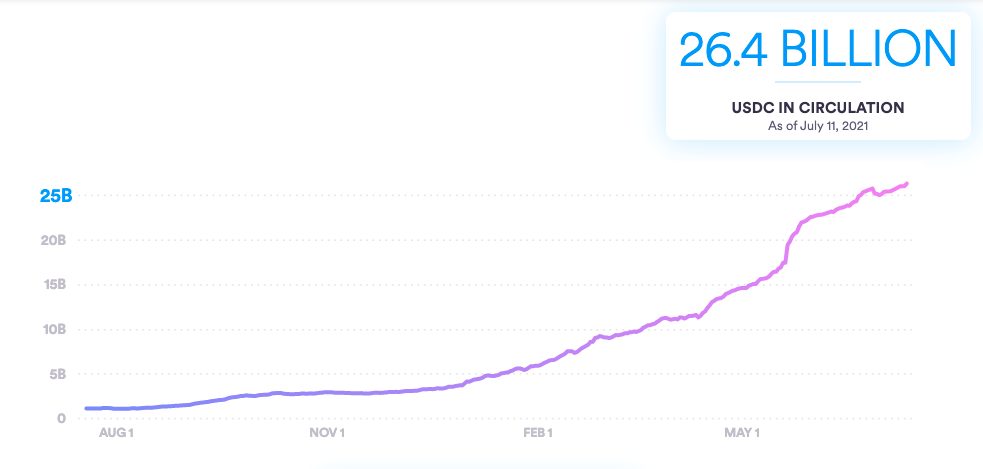Click the small dip near the chart line's peak
The width and height of the screenshot is (983, 469).
pyautogui.click(x=877, y=194)
